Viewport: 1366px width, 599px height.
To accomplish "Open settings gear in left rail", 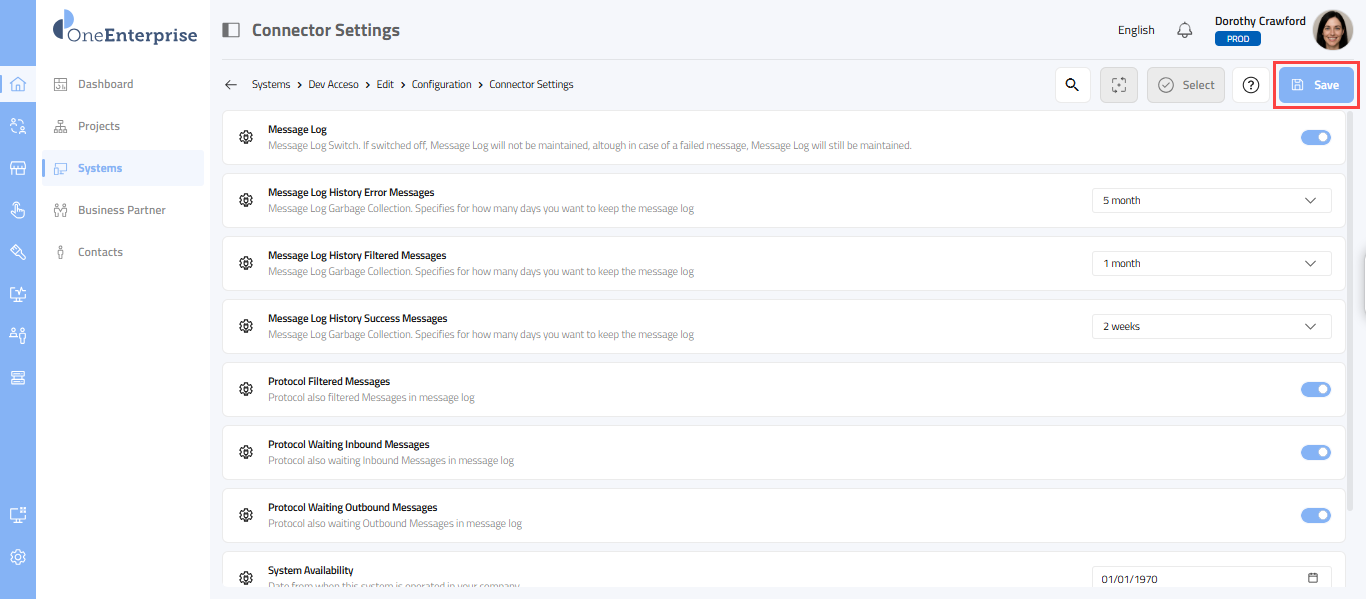I will [x=18, y=557].
